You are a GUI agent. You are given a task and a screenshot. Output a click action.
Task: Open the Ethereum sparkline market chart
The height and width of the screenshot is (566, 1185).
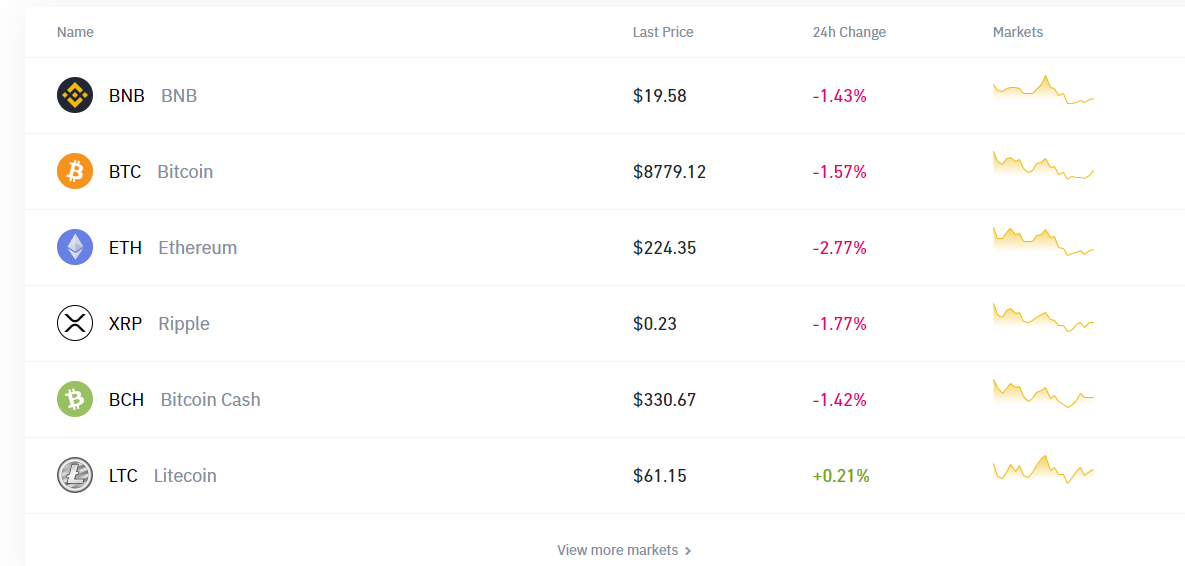coord(1043,242)
